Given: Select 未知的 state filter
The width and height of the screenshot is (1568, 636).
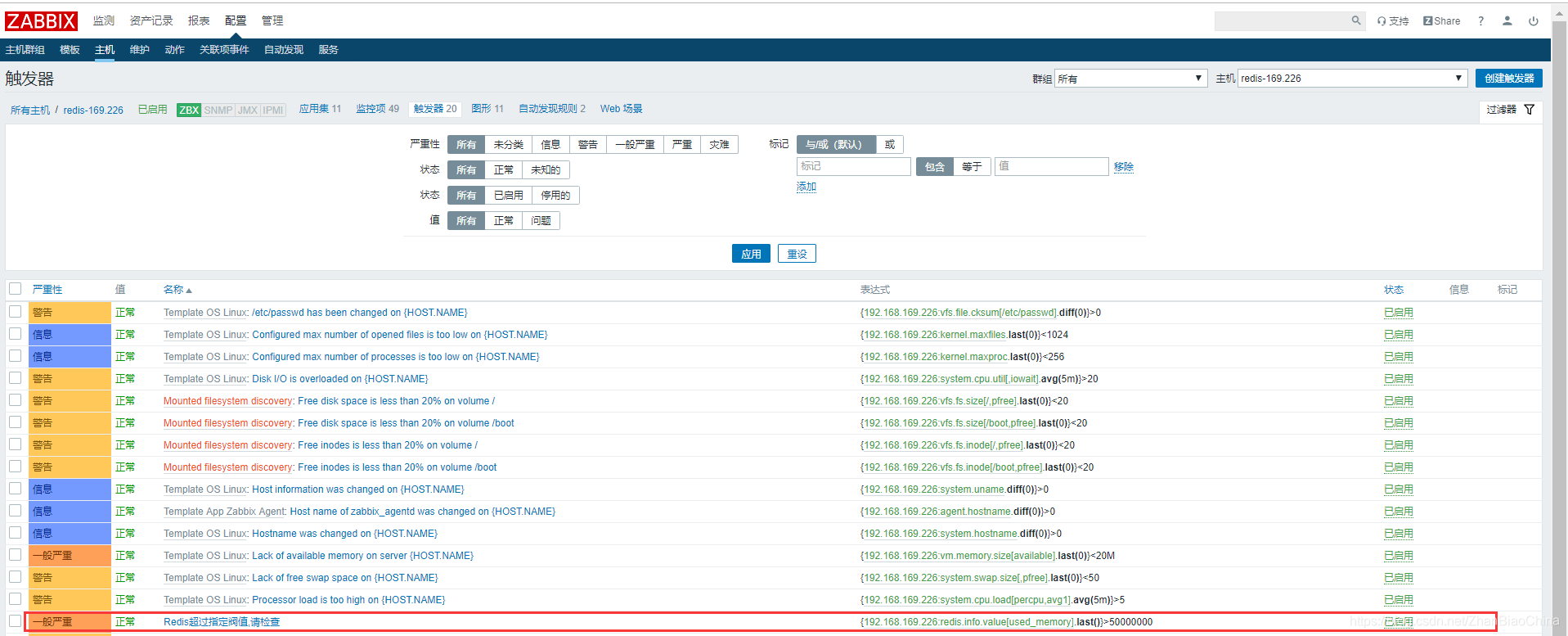Looking at the screenshot, I should (x=546, y=170).
